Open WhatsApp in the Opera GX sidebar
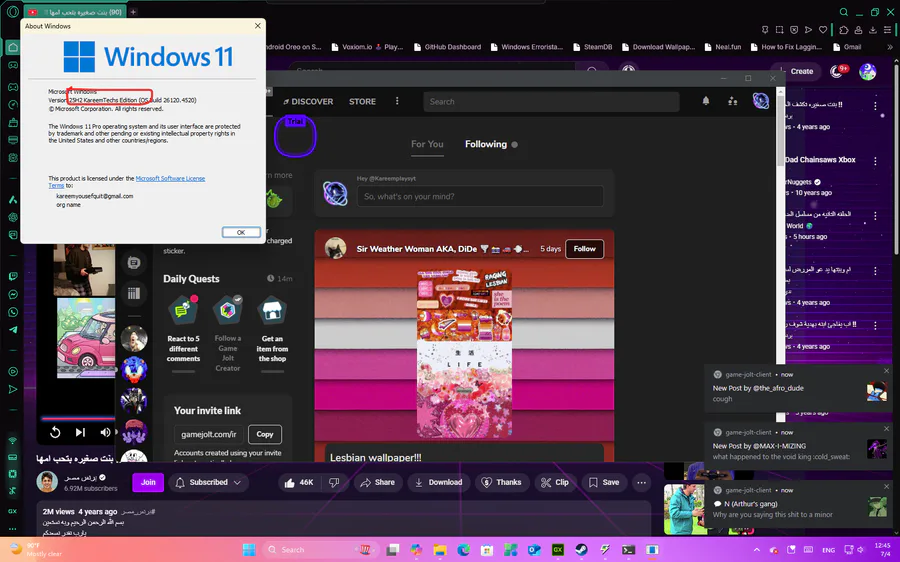The height and width of the screenshot is (562, 900). pos(13,312)
